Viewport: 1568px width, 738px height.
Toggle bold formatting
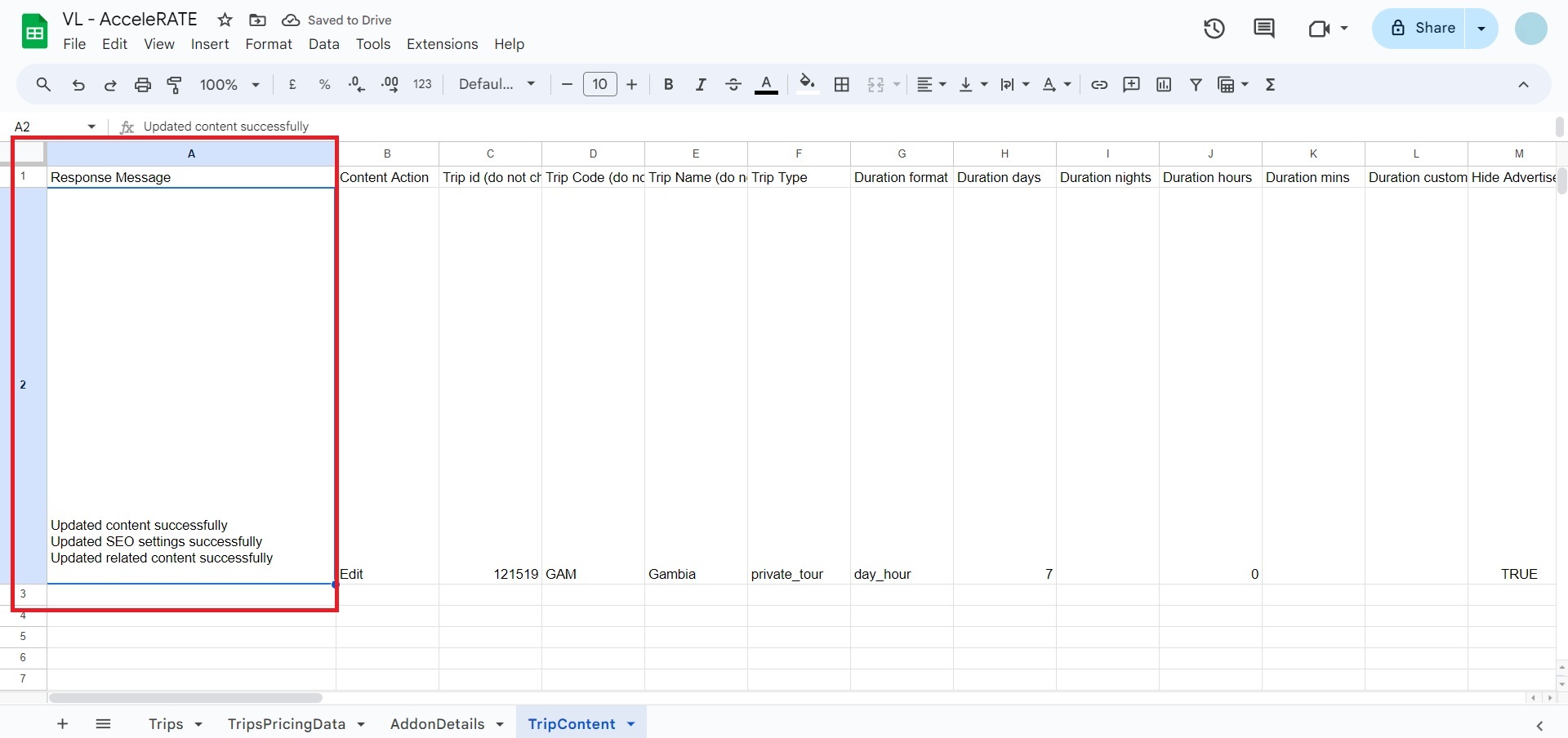click(x=668, y=84)
